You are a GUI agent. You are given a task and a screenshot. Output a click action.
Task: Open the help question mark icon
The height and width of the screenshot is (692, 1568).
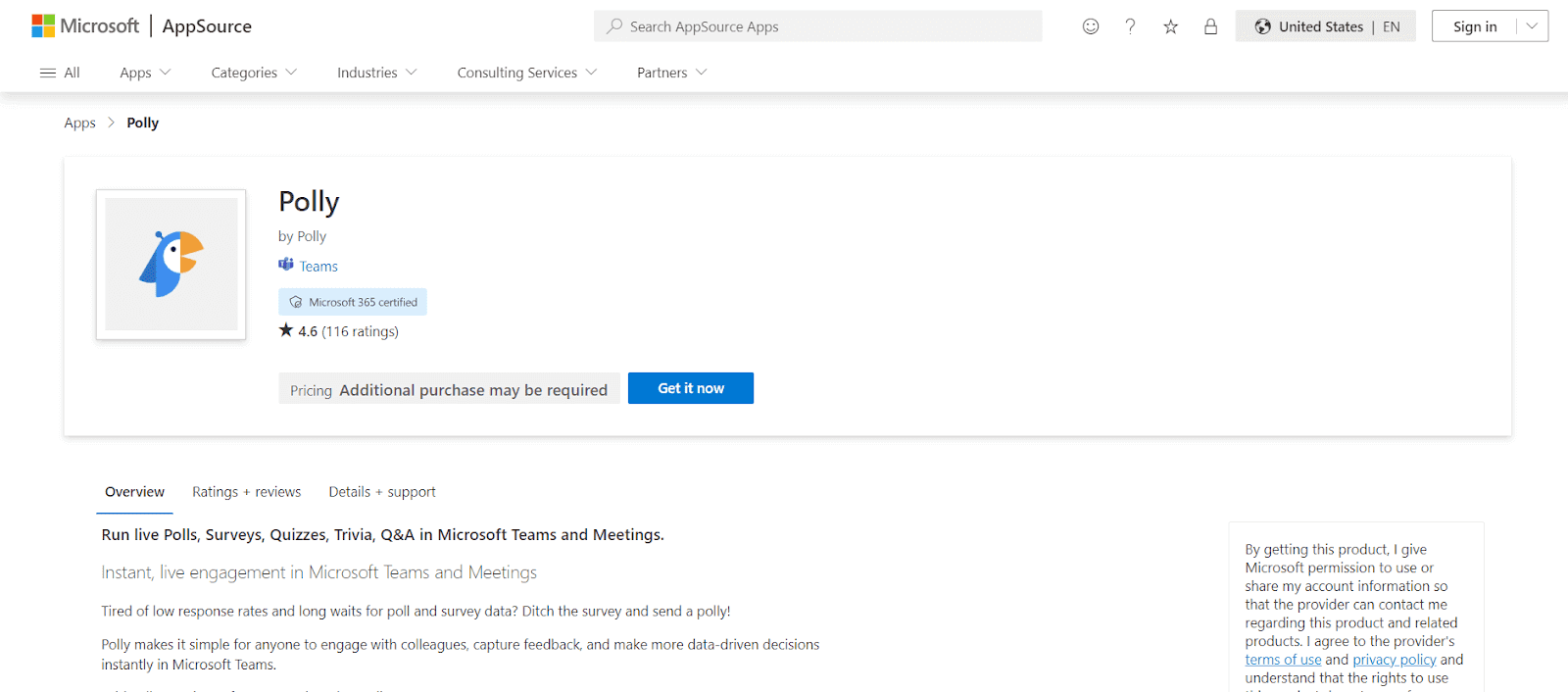click(x=1130, y=26)
